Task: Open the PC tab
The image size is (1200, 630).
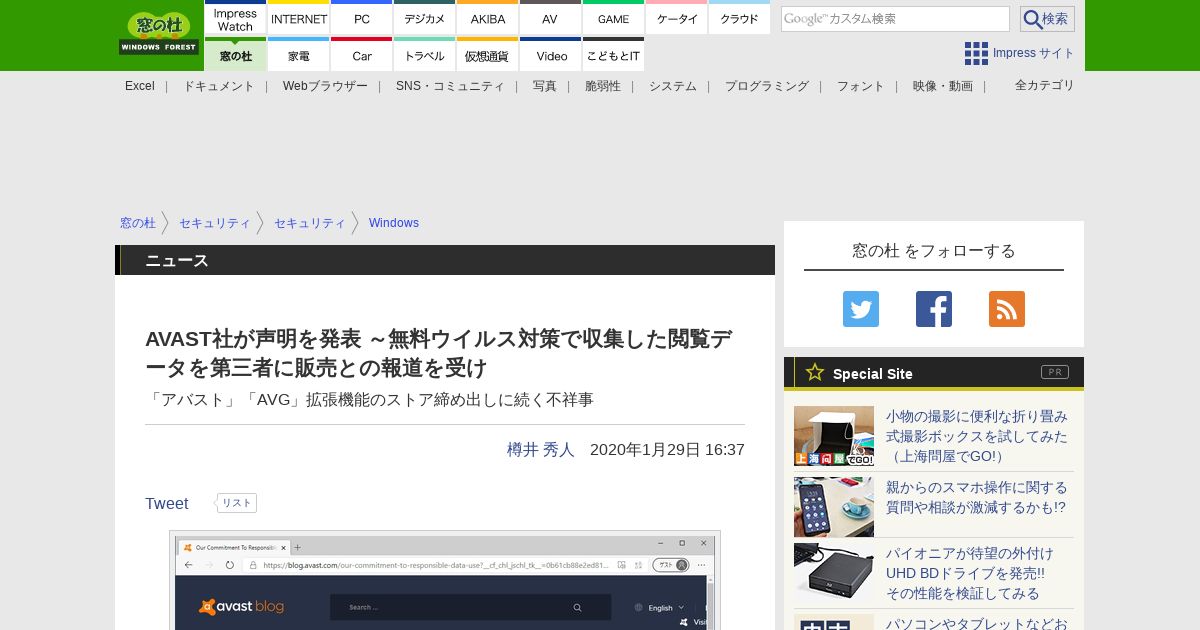Action: point(362,19)
